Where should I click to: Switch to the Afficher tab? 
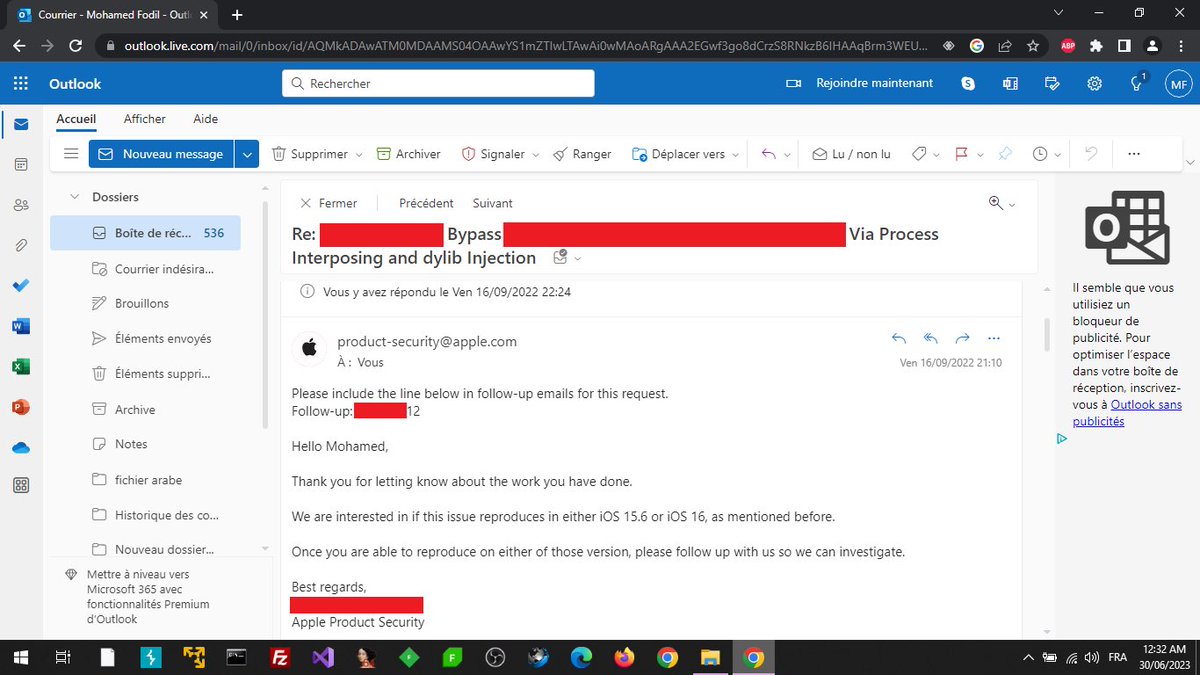[x=144, y=119]
